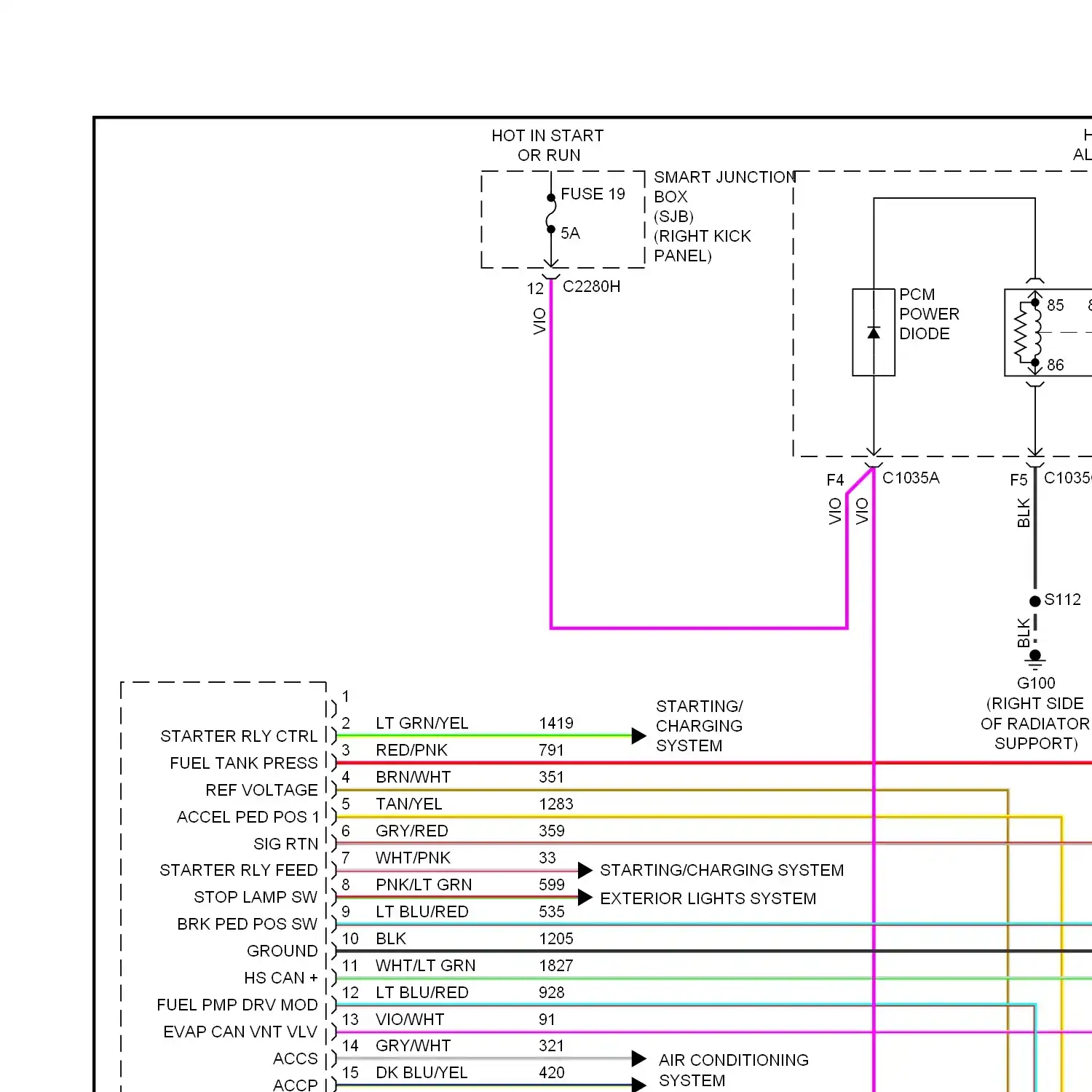Viewport: 1092px width, 1092px height.
Task: Click the arrow ending the LT GRN/YEL wire
Action: click(x=639, y=736)
